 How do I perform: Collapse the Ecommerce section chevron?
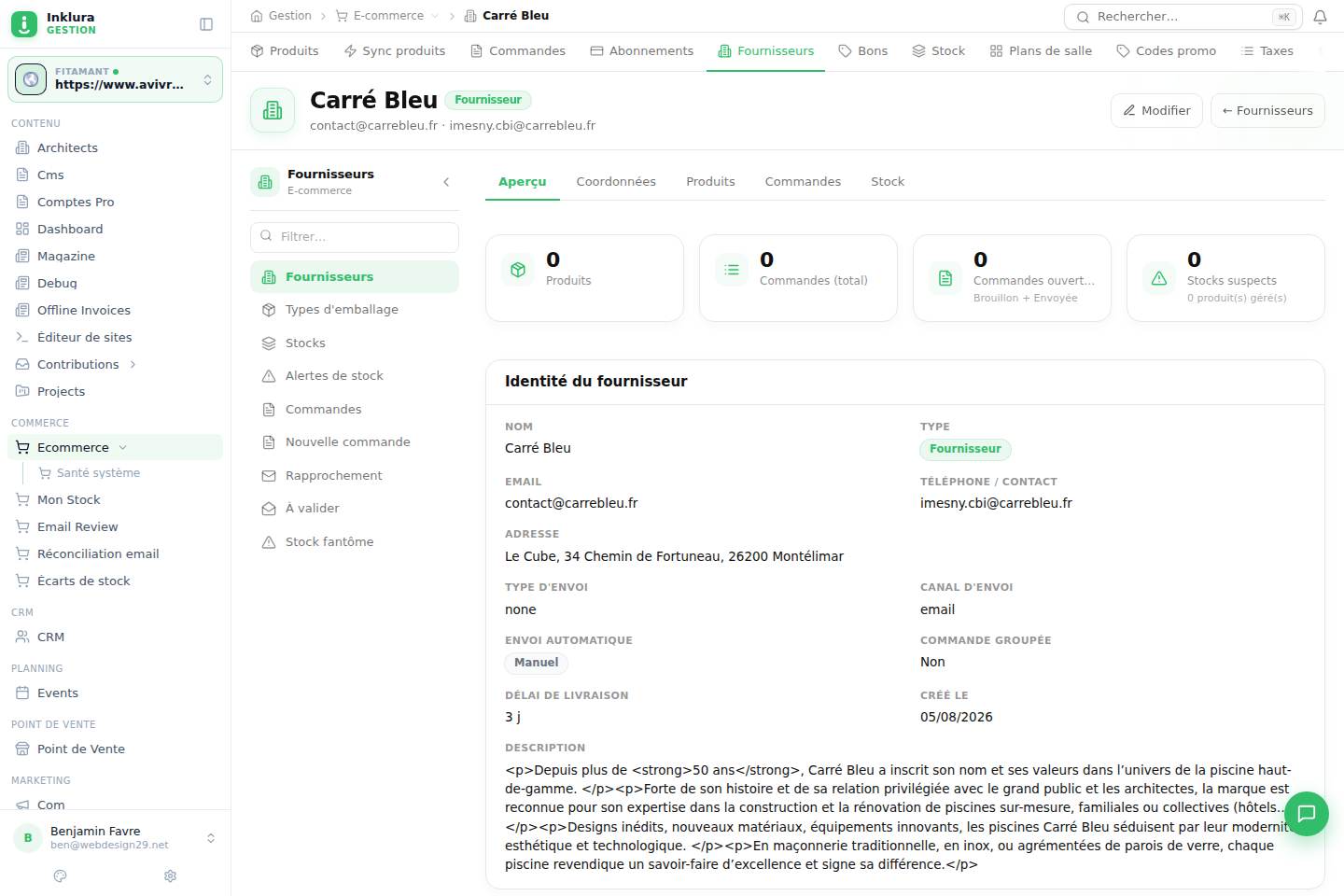tap(122, 447)
